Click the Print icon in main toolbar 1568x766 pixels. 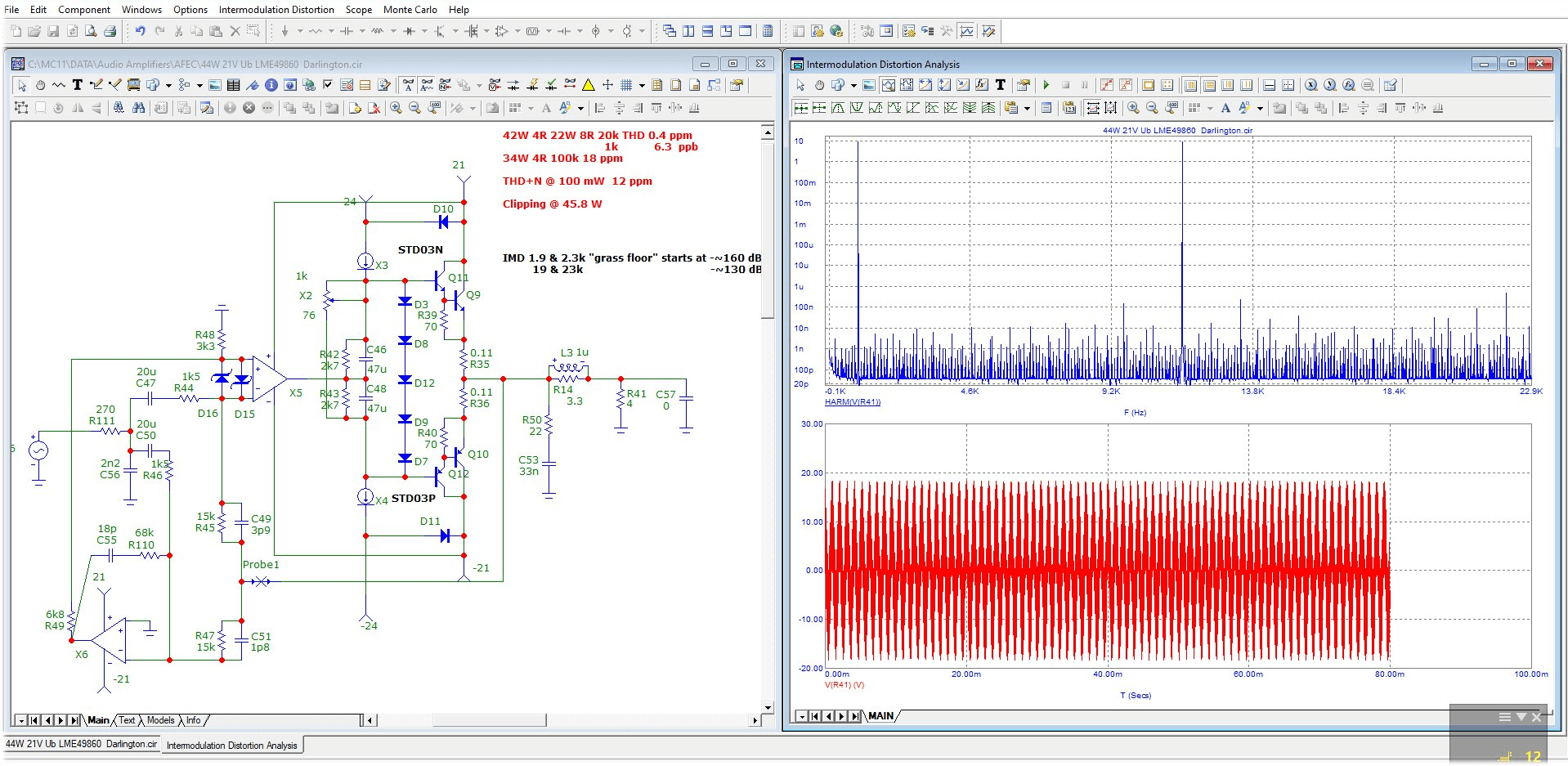(110, 31)
